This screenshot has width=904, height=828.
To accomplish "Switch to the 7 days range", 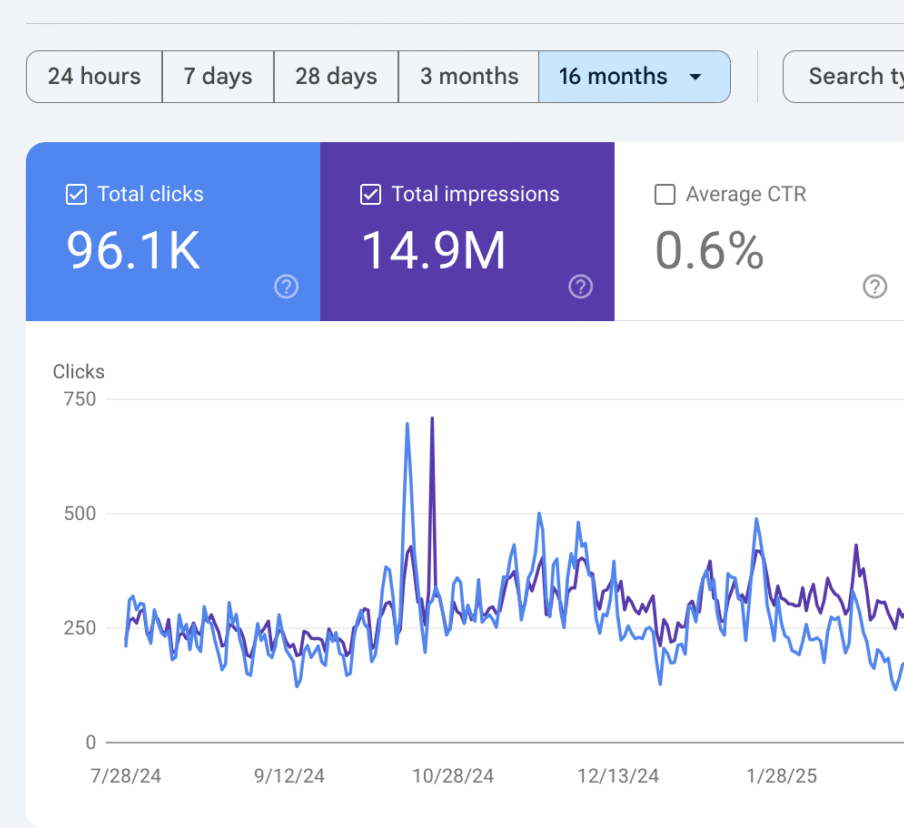I will [x=218, y=77].
